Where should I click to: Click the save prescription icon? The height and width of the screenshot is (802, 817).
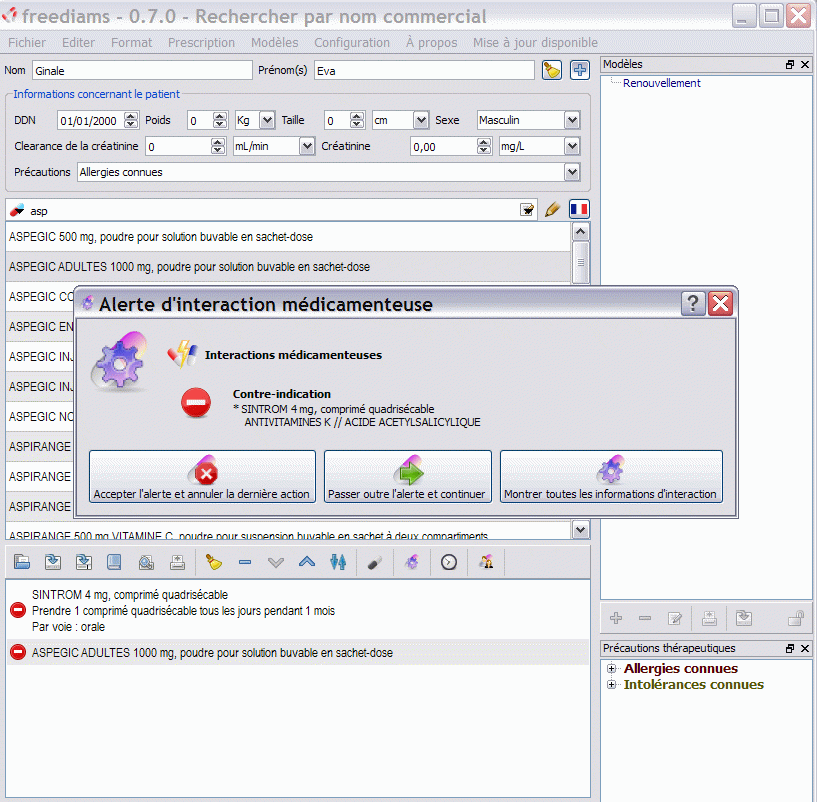coord(53,562)
